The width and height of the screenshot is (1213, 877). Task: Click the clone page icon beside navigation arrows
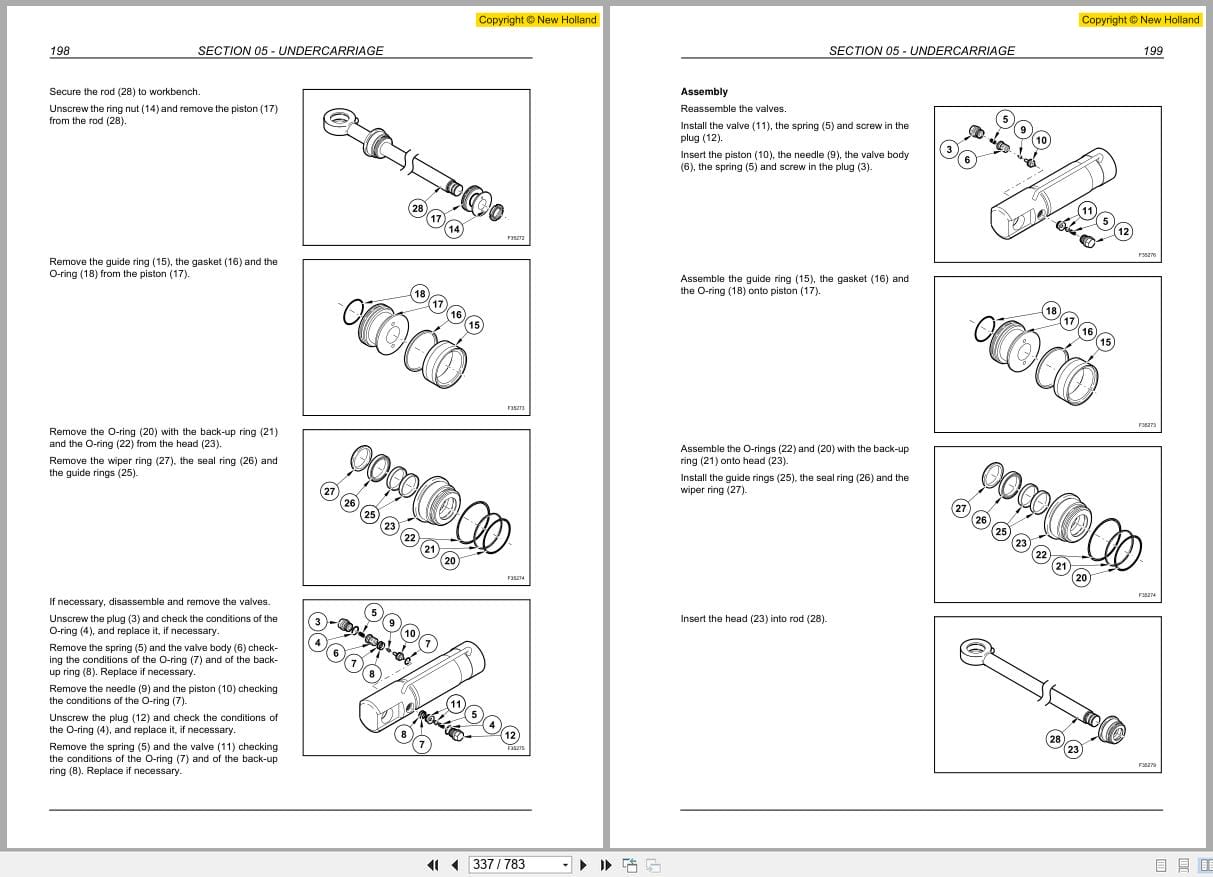click(x=652, y=865)
